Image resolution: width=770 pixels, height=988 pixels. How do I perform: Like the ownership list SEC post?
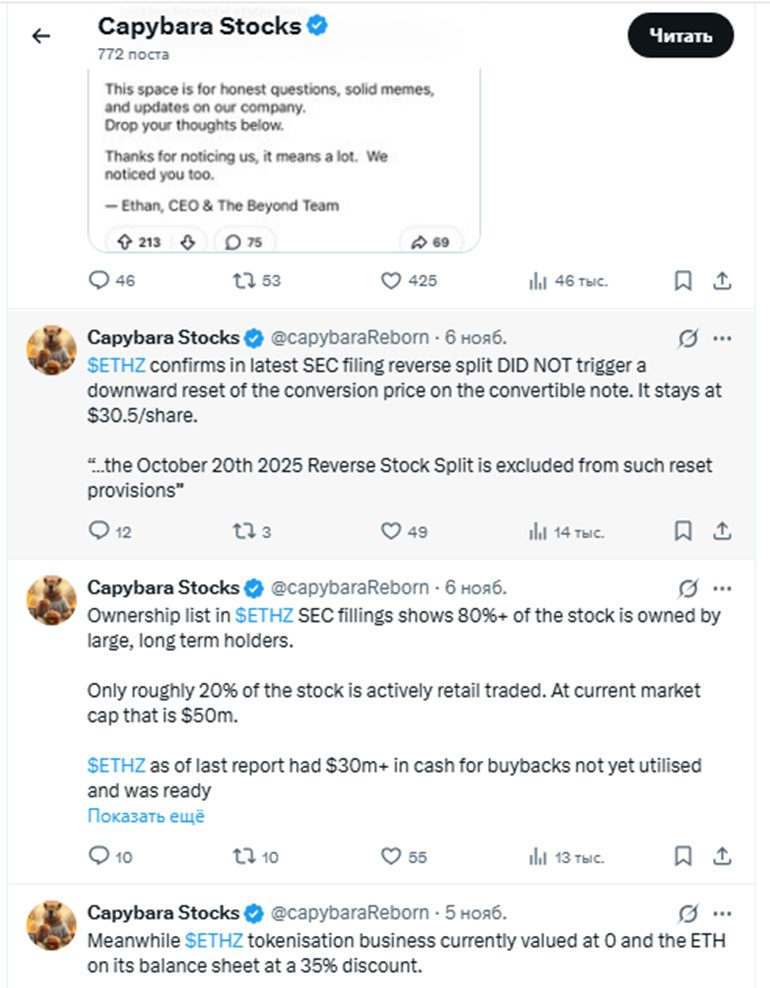point(391,856)
